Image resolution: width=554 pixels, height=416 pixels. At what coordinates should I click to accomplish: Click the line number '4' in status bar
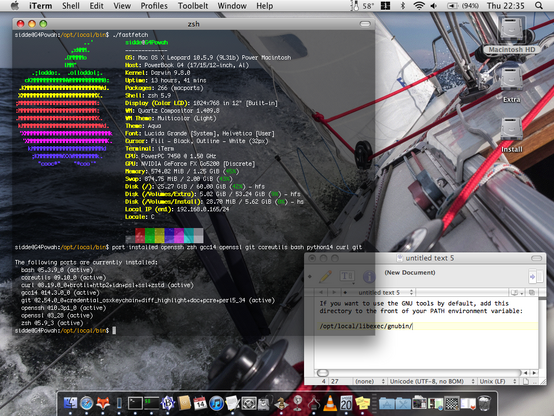324,382
